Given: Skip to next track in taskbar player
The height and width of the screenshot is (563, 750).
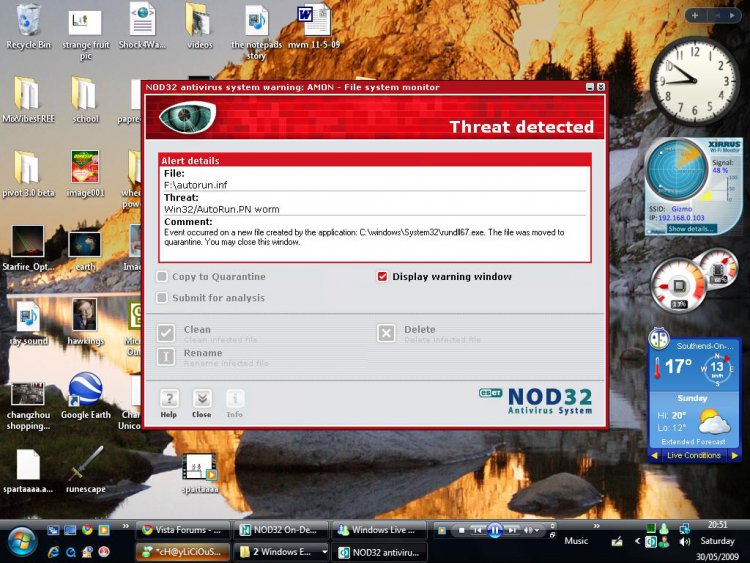Looking at the screenshot, I should [x=511, y=530].
